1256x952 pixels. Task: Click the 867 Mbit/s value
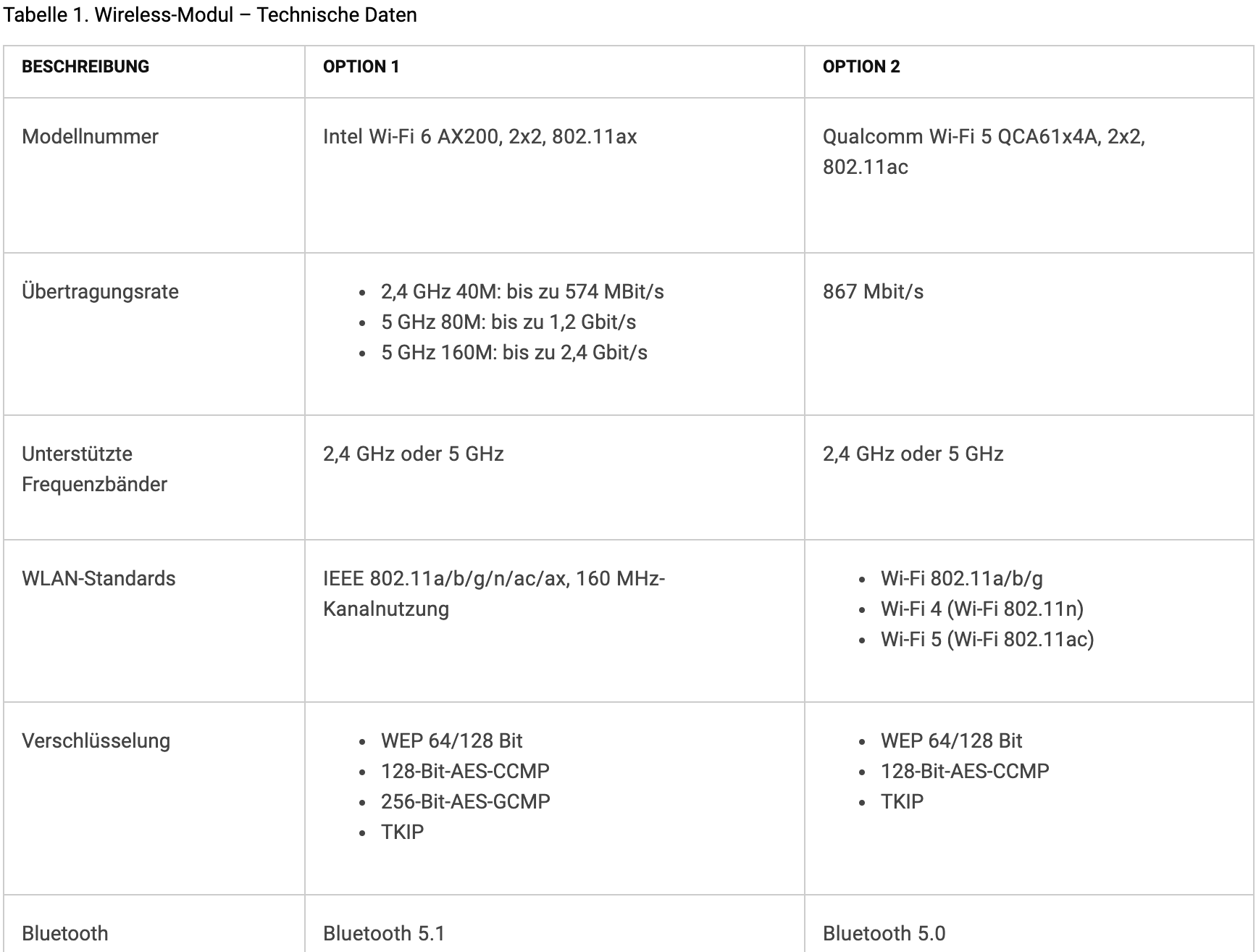point(873,291)
